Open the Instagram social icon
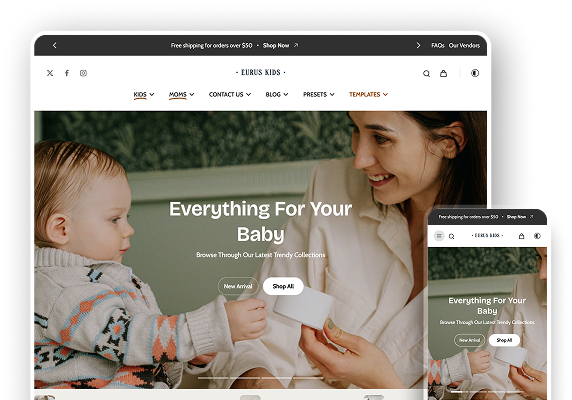The width and height of the screenshot is (572, 400). [83, 73]
